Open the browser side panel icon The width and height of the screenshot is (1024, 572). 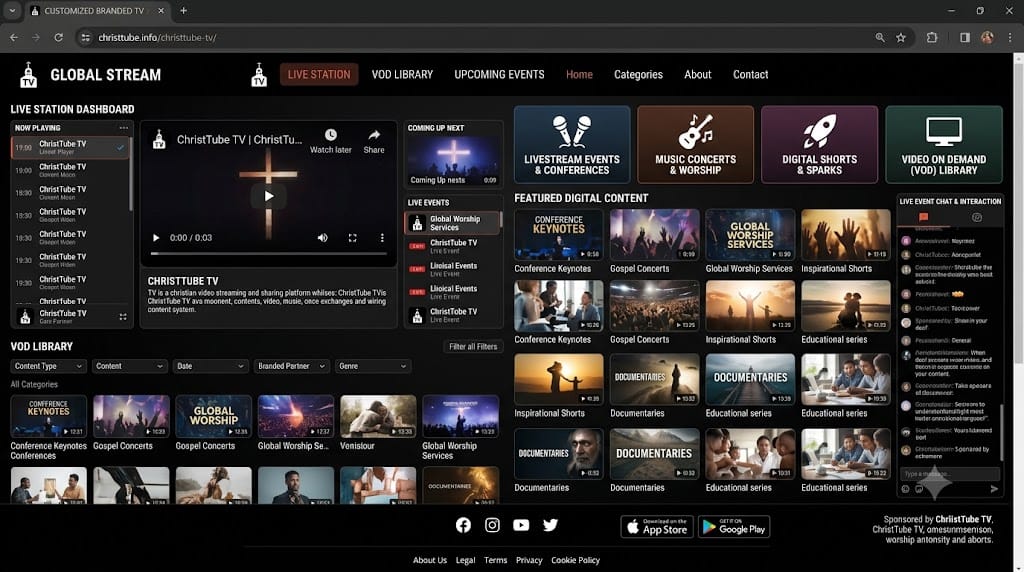tap(965, 38)
